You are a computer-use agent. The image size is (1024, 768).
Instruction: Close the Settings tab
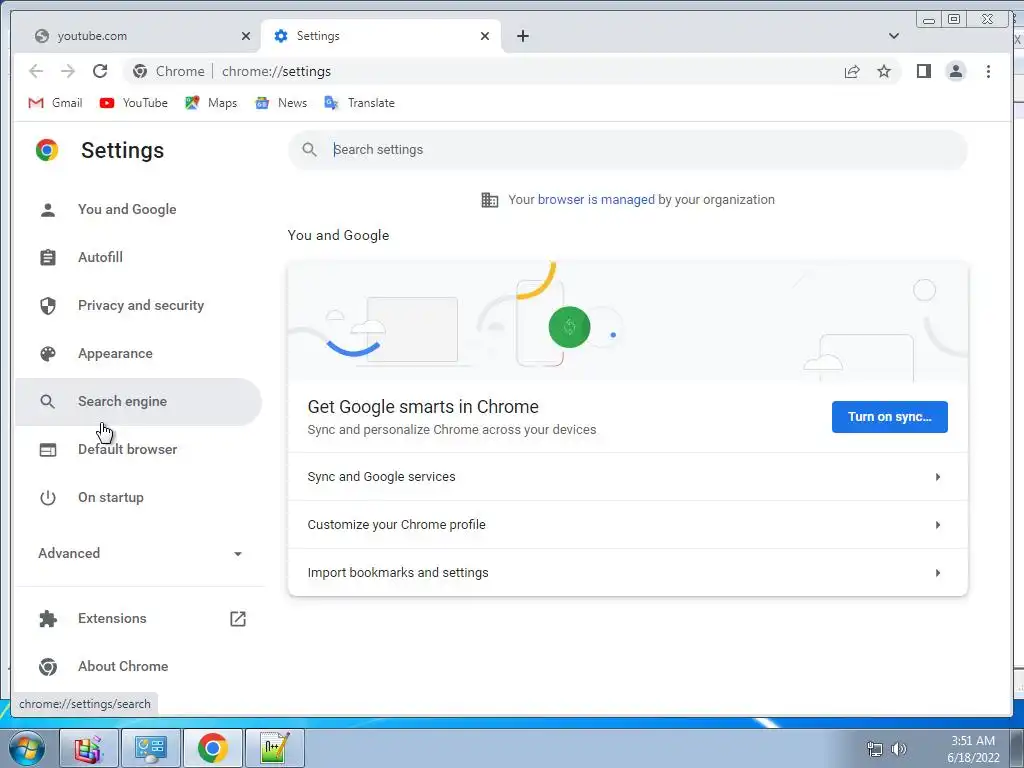click(485, 36)
